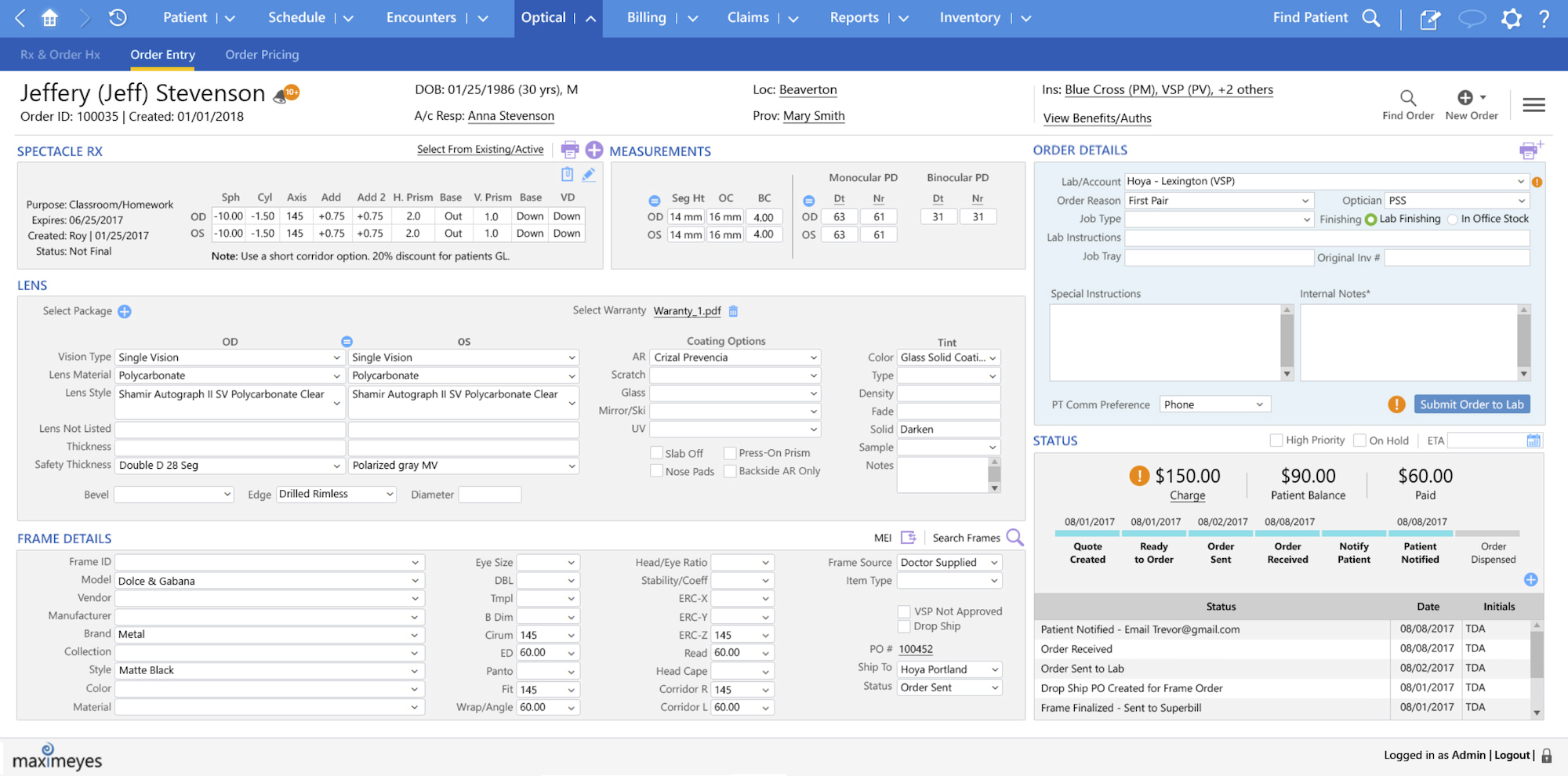Click the Find Order magnifier icon
Screen dimensions: 1568x776
coord(1408,98)
